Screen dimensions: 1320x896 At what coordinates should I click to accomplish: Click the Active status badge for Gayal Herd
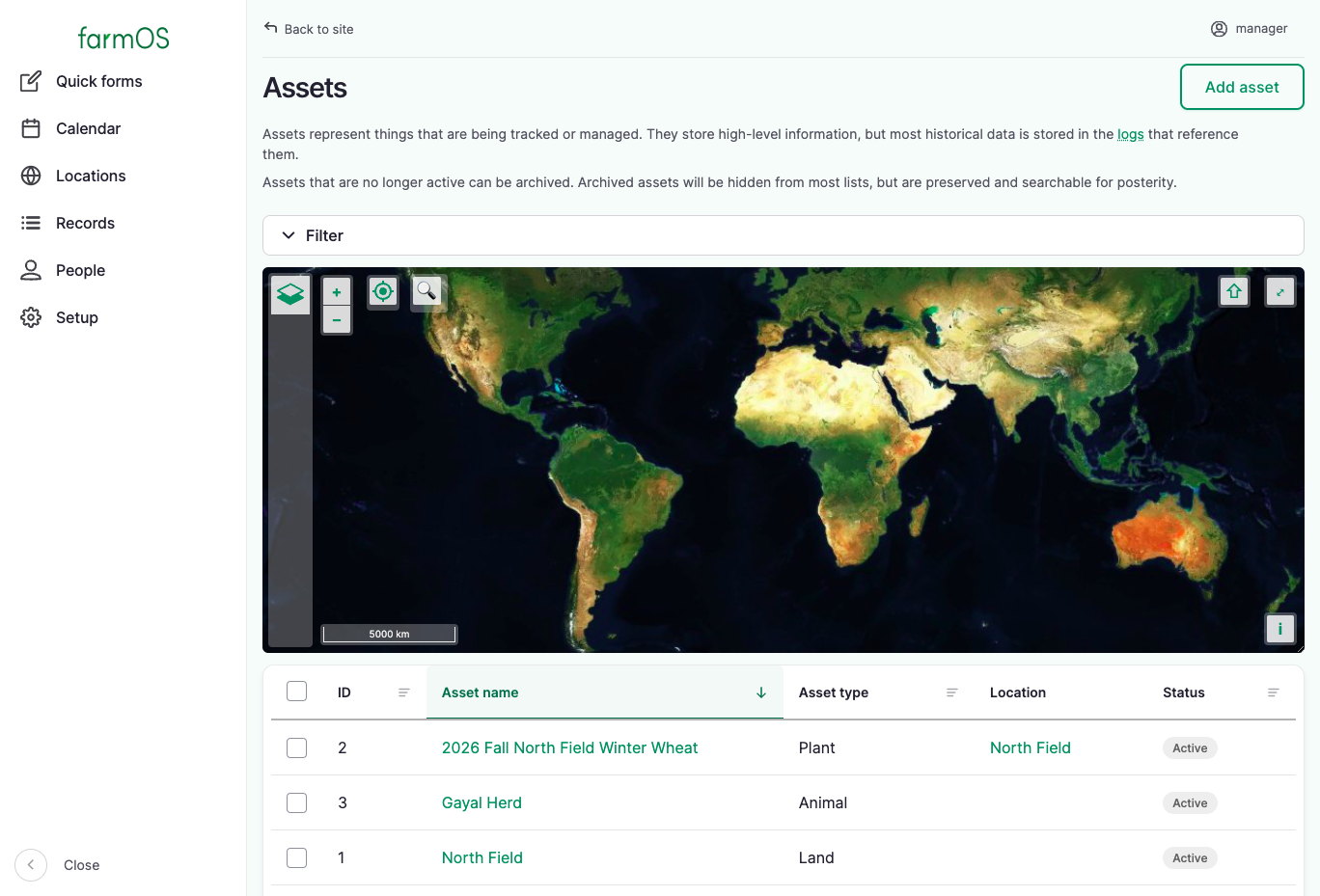click(x=1190, y=802)
